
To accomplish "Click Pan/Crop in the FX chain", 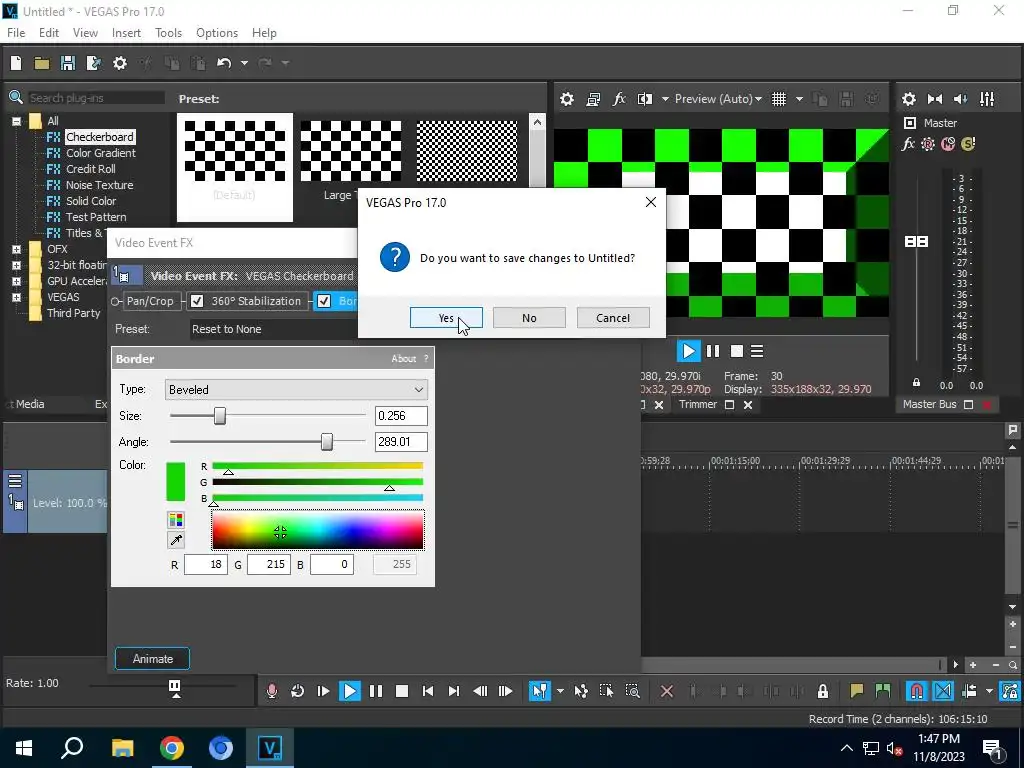I will (150, 301).
